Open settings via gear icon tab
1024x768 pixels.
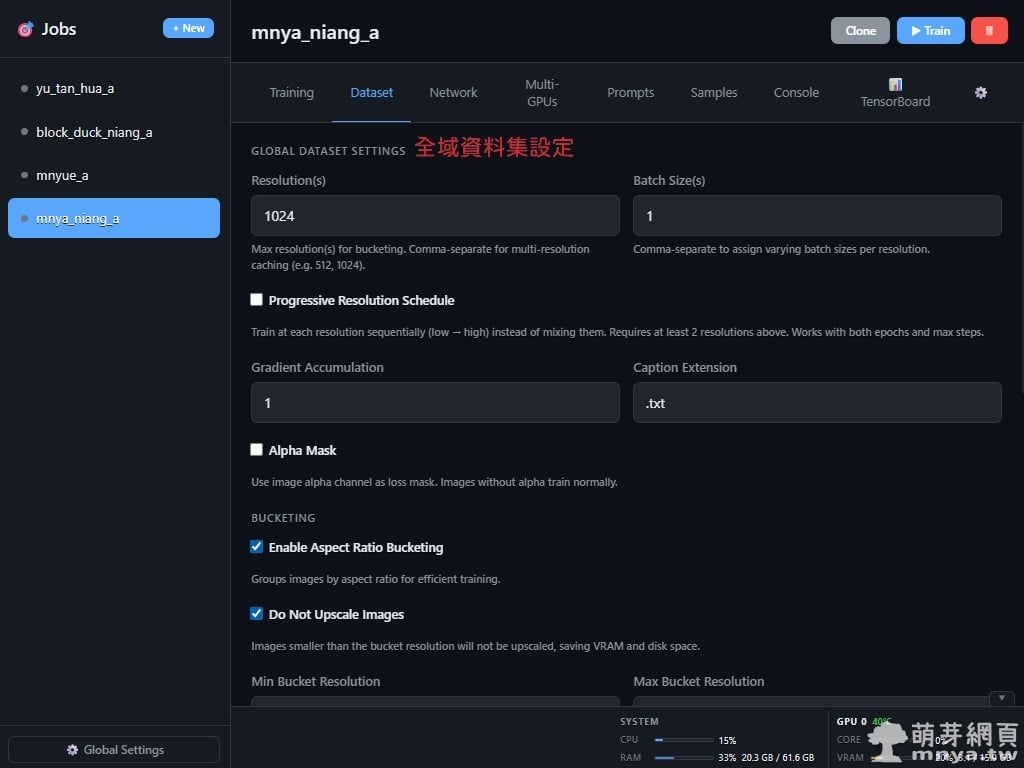pyautogui.click(x=980, y=92)
